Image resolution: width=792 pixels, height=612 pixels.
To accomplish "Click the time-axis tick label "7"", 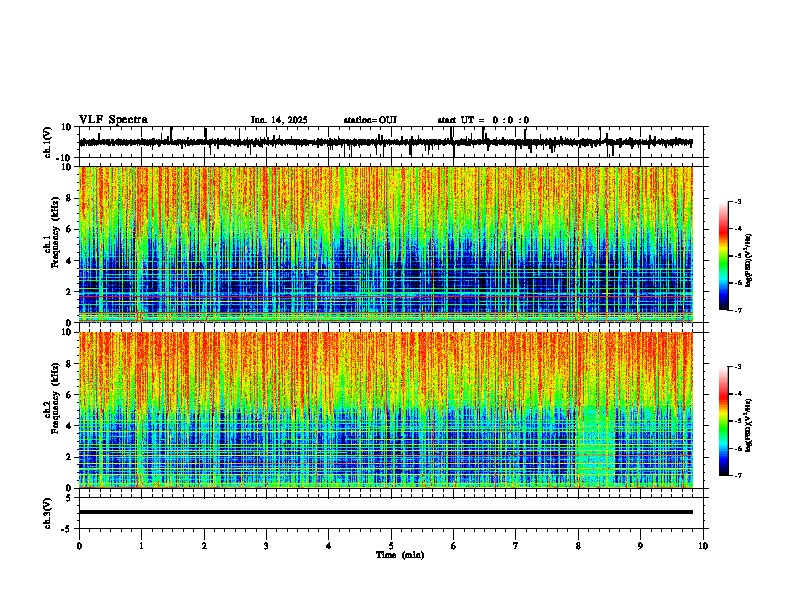I will (x=516, y=546).
